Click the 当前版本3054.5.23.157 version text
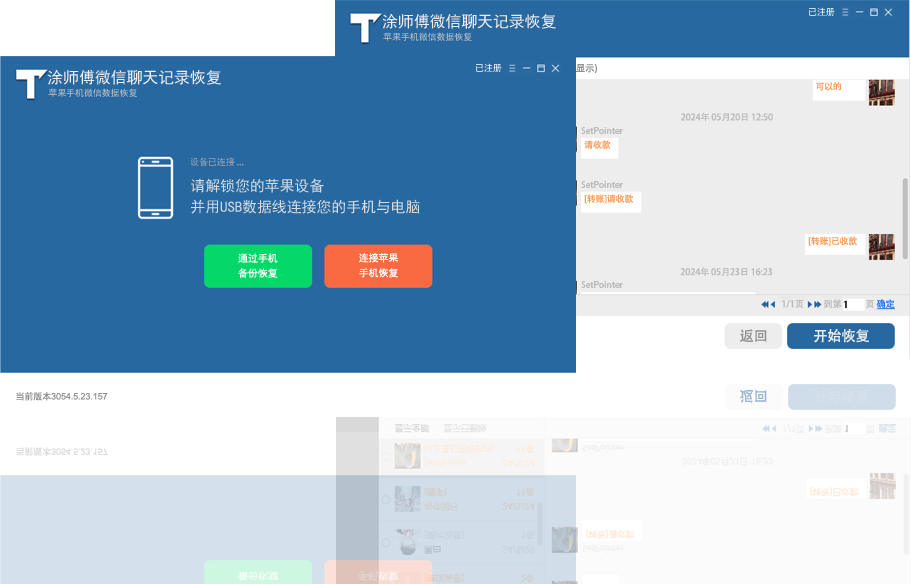 pos(62,397)
